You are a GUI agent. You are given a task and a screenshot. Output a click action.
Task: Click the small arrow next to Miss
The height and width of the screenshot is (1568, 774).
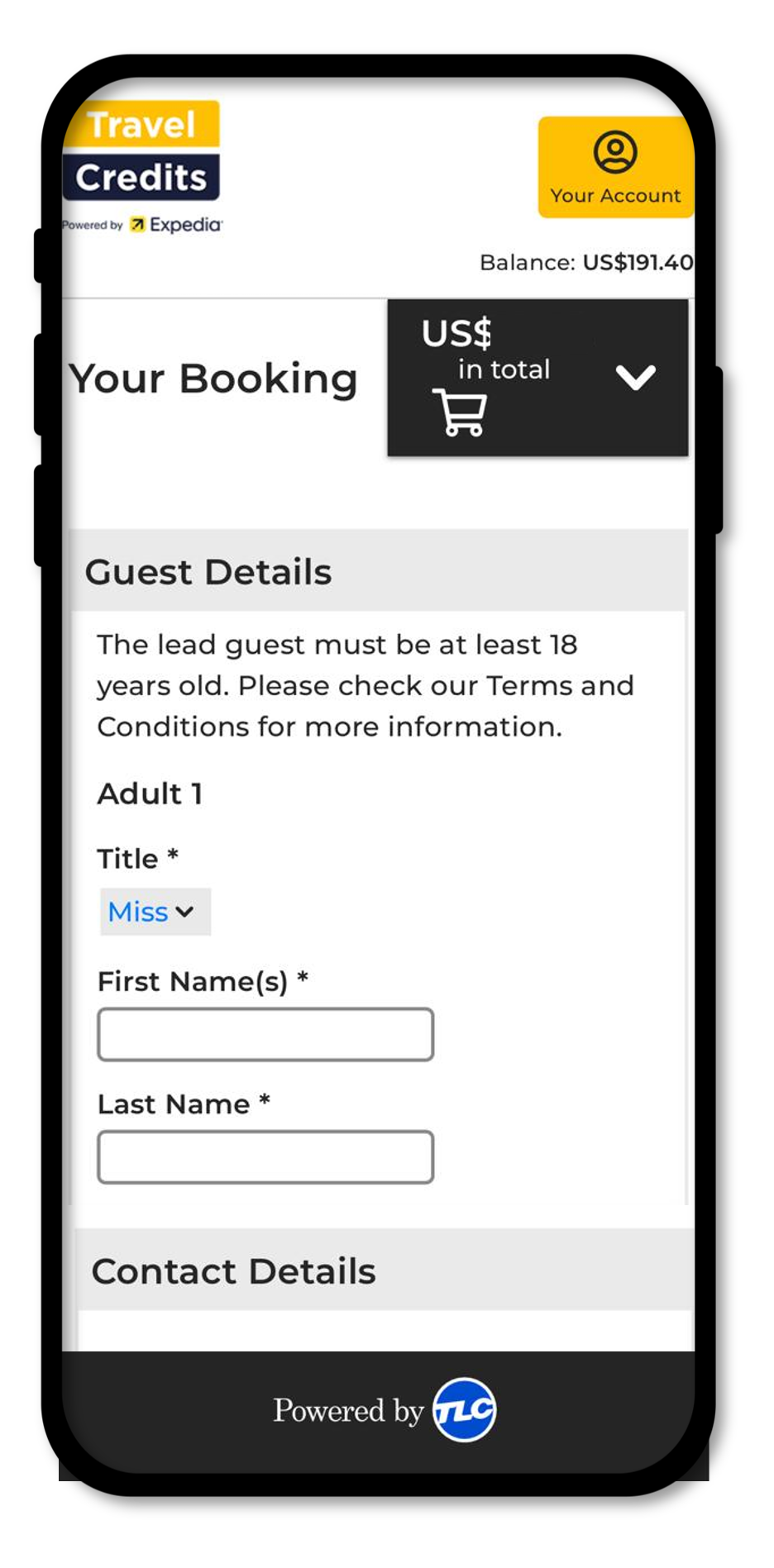pos(185,912)
